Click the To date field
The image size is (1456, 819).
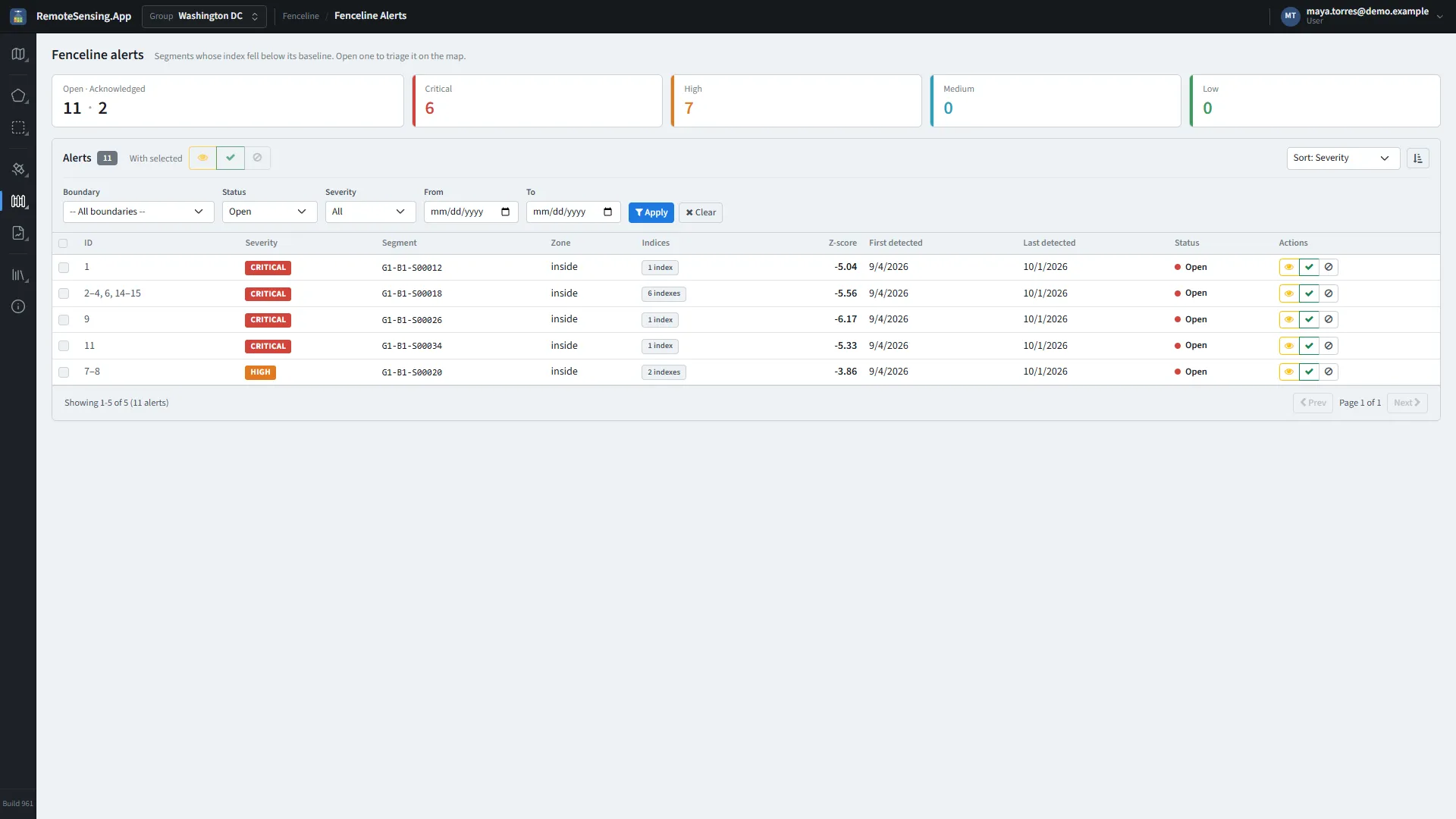[573, 212]
